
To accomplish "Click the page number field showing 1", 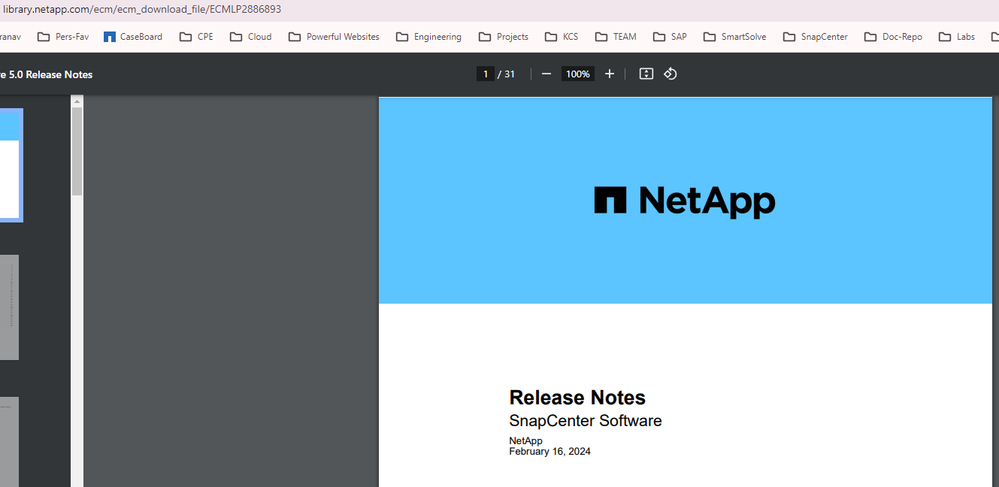I will [485, 74].
